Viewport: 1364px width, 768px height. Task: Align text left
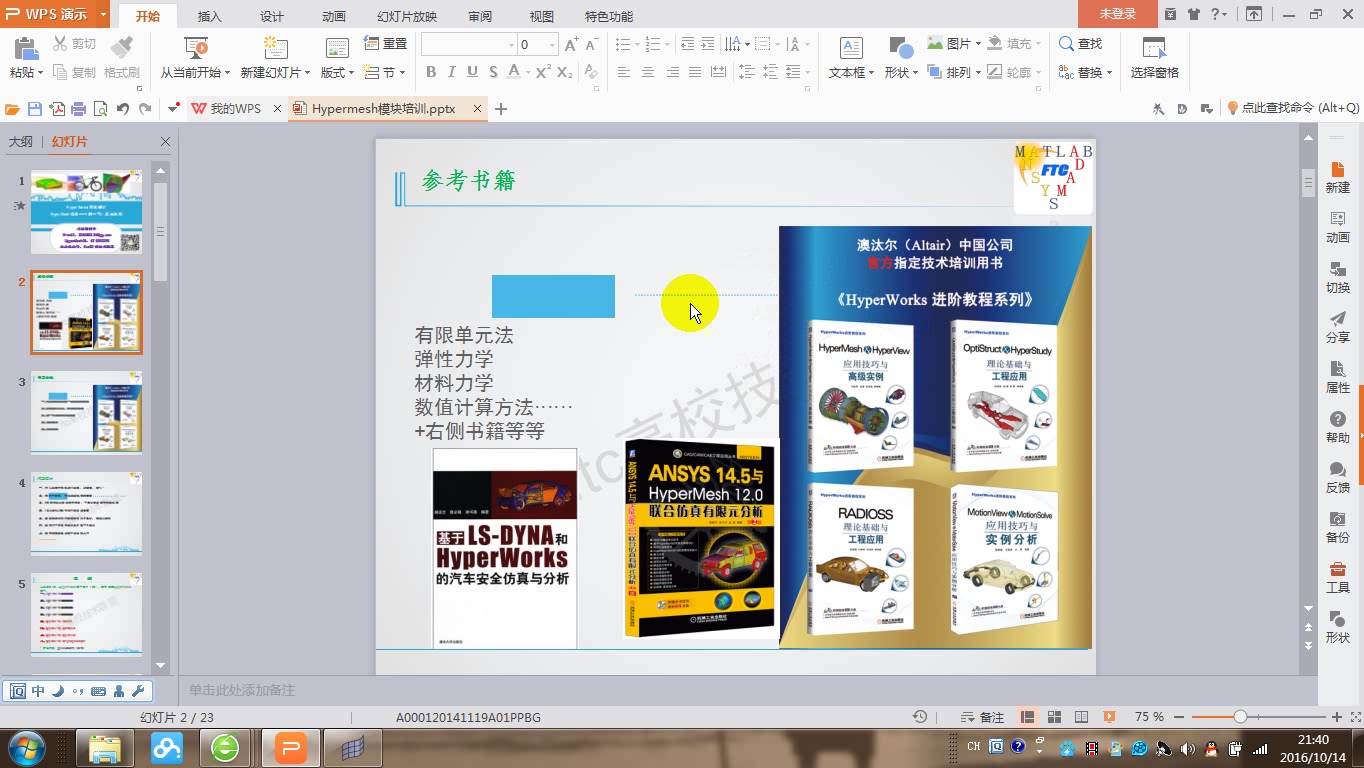(x=624, y=72)
